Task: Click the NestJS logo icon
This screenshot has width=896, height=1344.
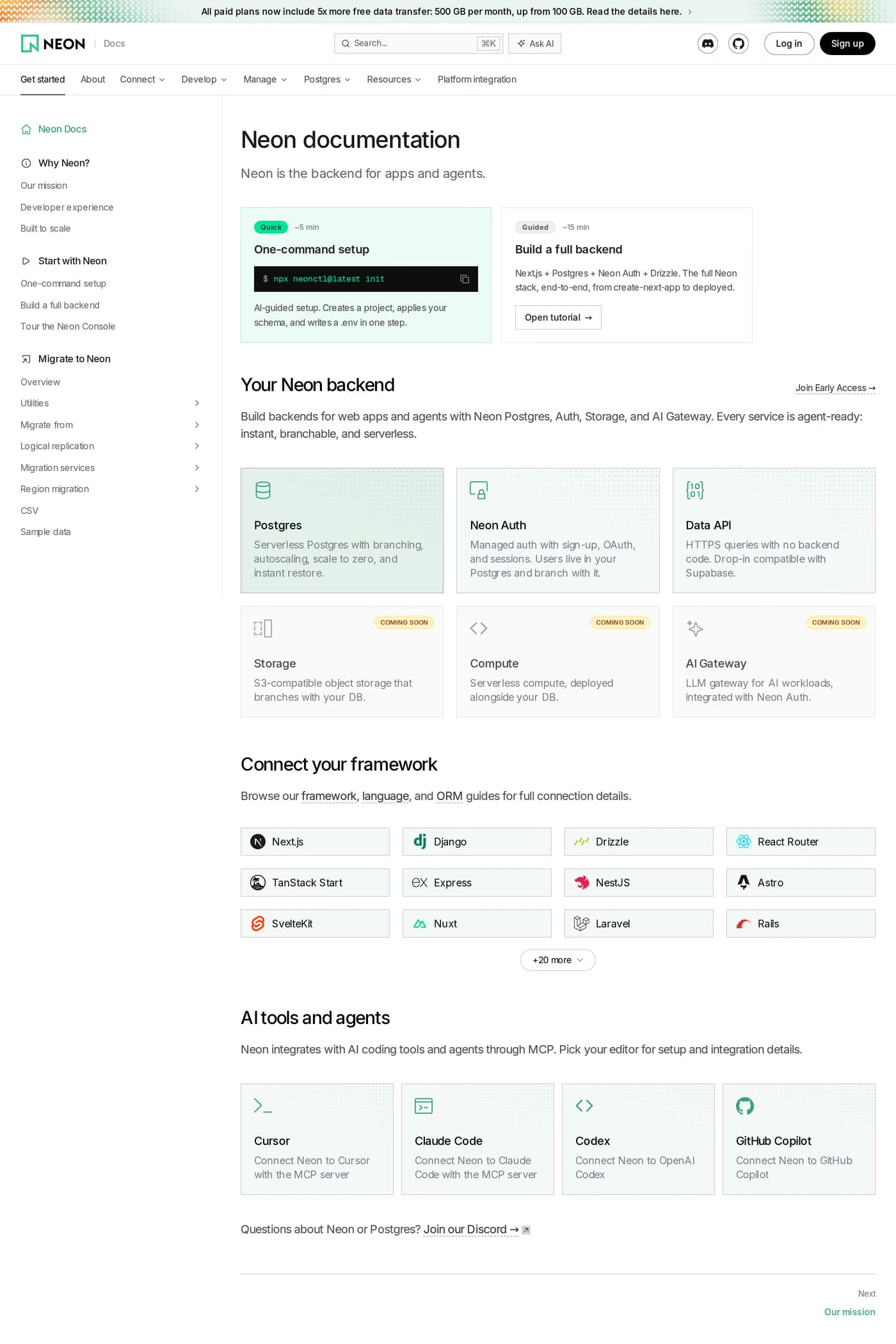Action: tap(582, 883)
